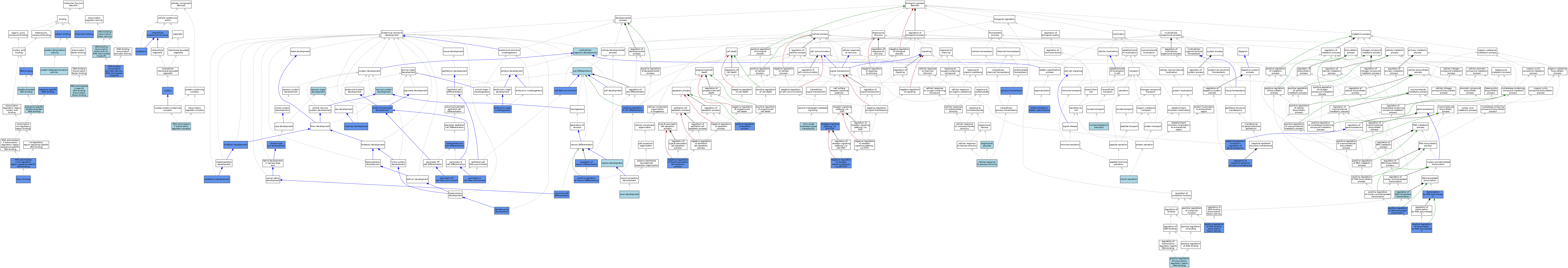Click the 'molecular_function' root node
This screenshot has width=1568, height=268.
click(x=74, y=4)
